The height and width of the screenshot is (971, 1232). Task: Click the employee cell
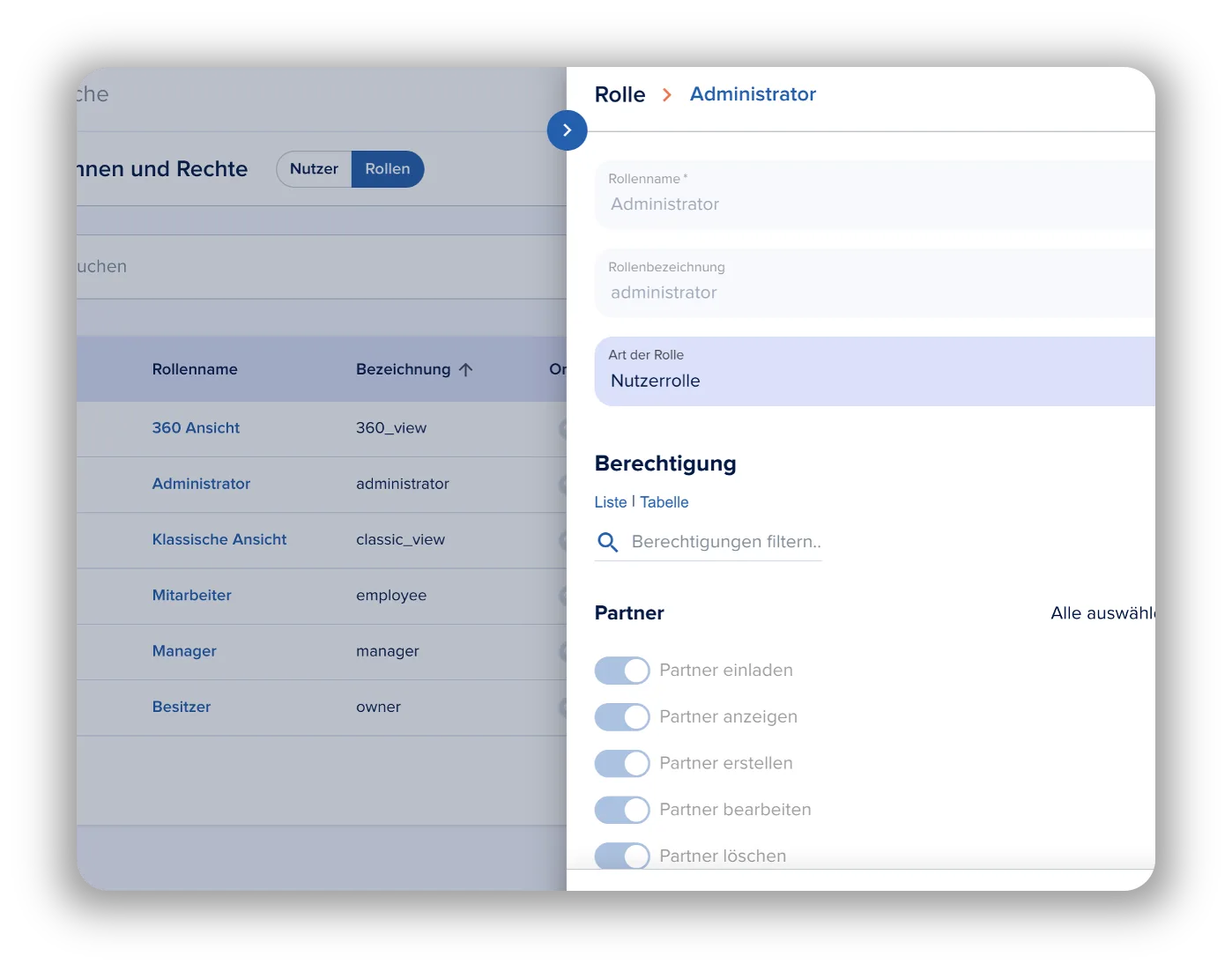click(391, 596)
